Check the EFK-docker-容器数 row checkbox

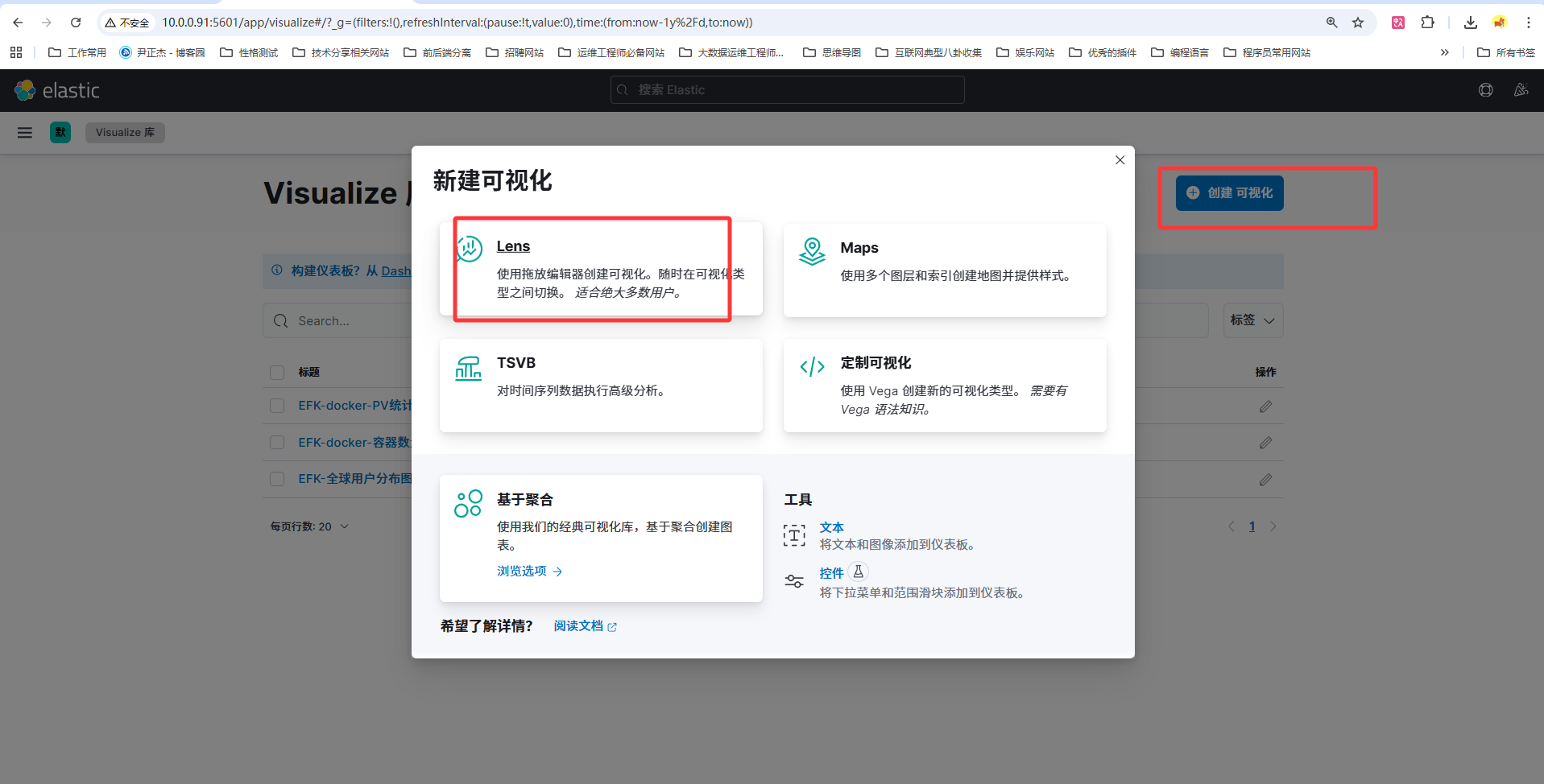click(x=277, y=443)
